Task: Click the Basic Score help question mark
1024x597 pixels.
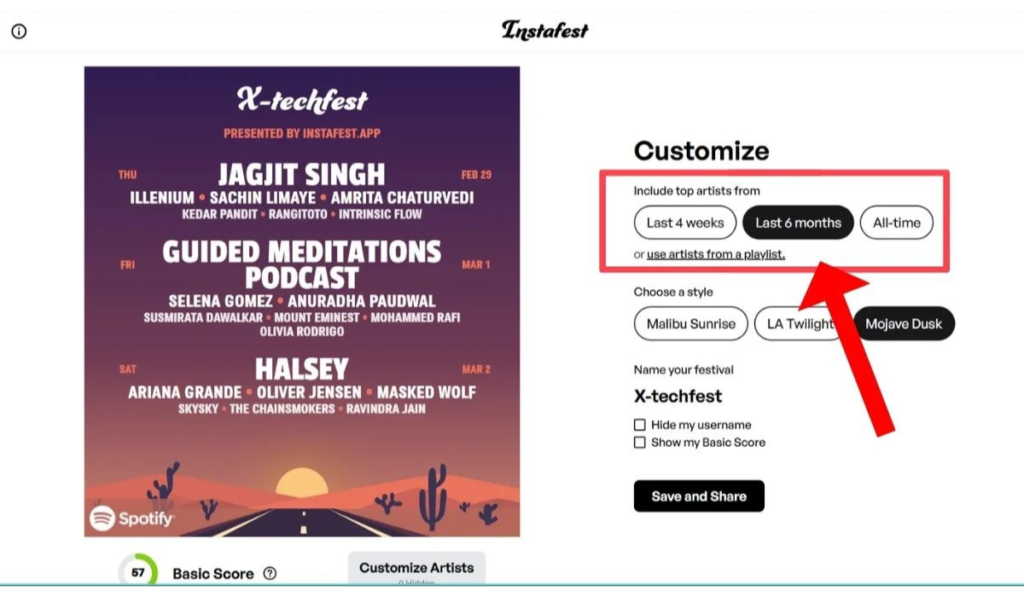Action: click(270, 573)
